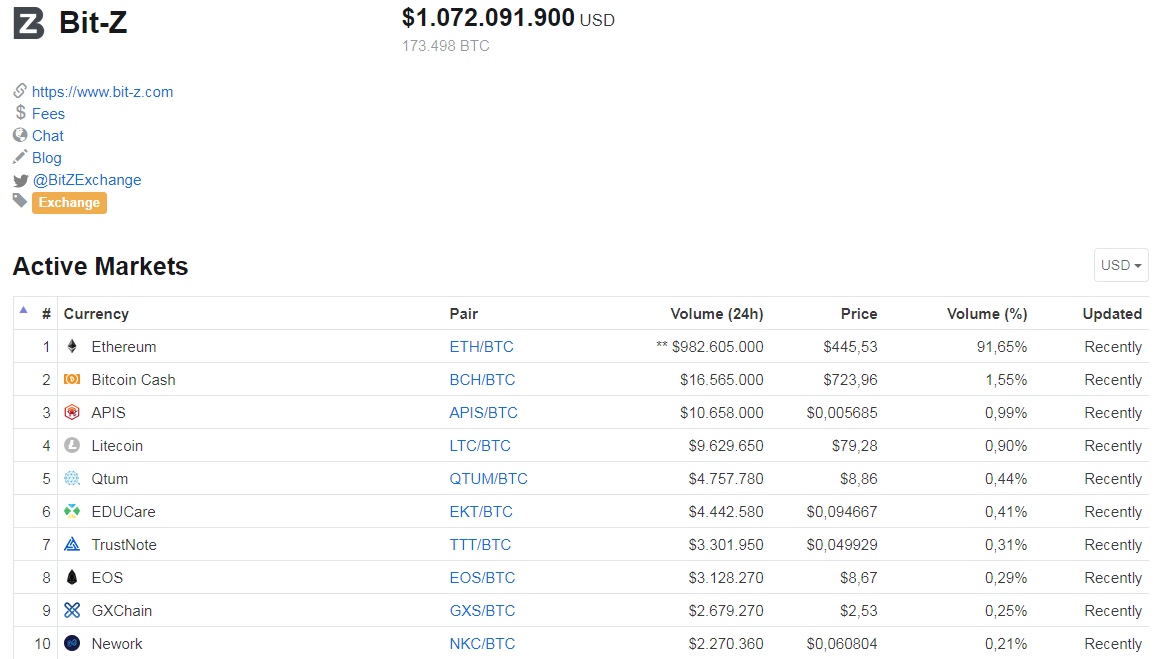The width and height of the screenshot is (1160, 659).
Task: Click the EDUCare coin icon
Action: coord(72,511)
